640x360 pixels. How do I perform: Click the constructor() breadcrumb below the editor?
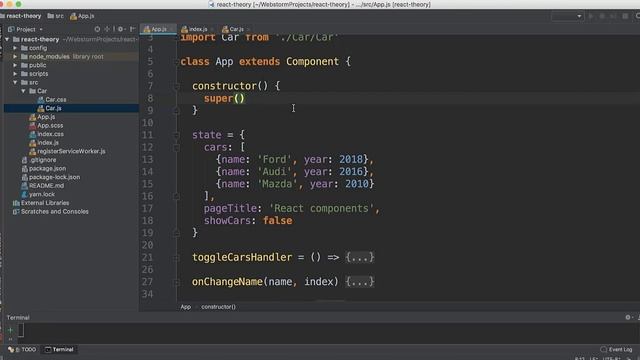(x=218, y=307)
